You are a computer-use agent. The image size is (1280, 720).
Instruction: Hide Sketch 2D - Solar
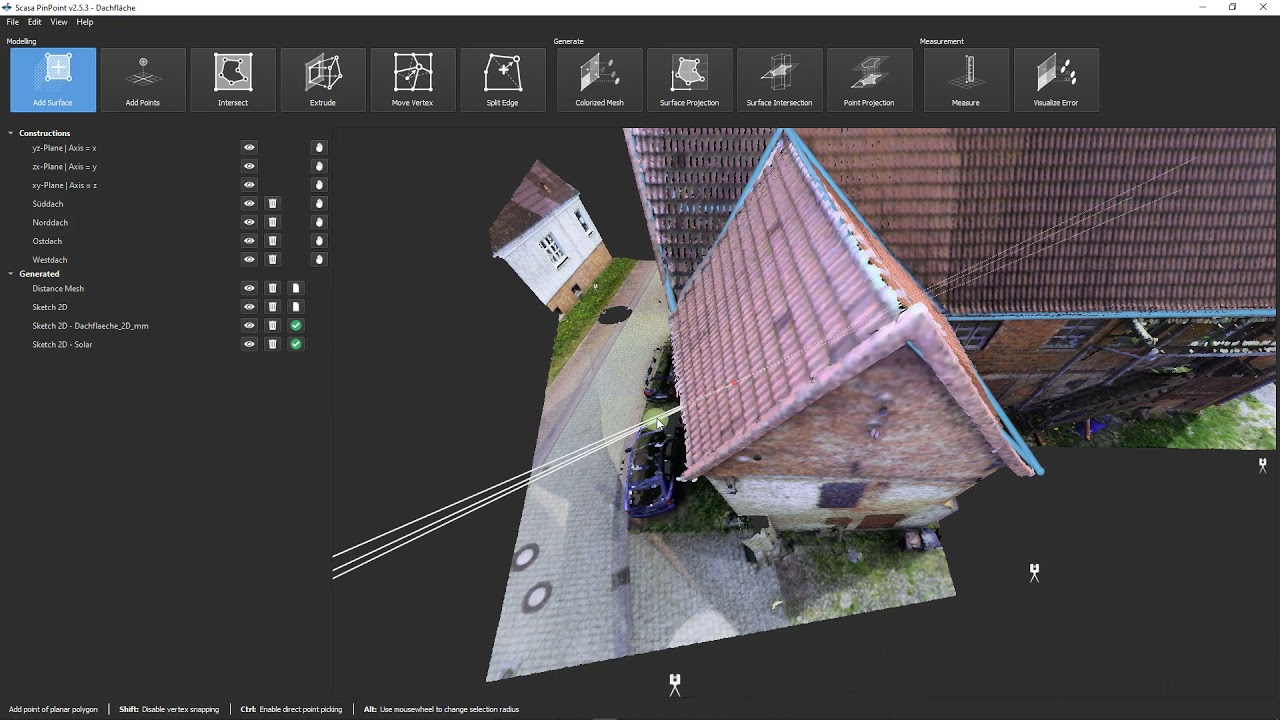pos(249,344)
